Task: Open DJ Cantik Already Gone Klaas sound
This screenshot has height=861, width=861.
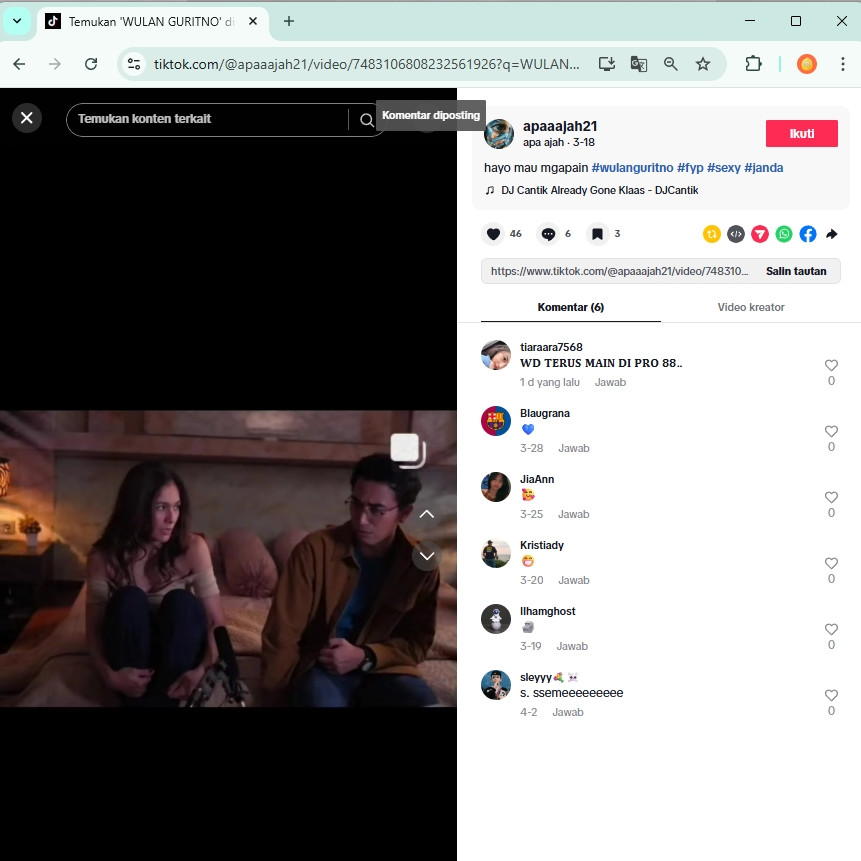Action: (591, 191)
